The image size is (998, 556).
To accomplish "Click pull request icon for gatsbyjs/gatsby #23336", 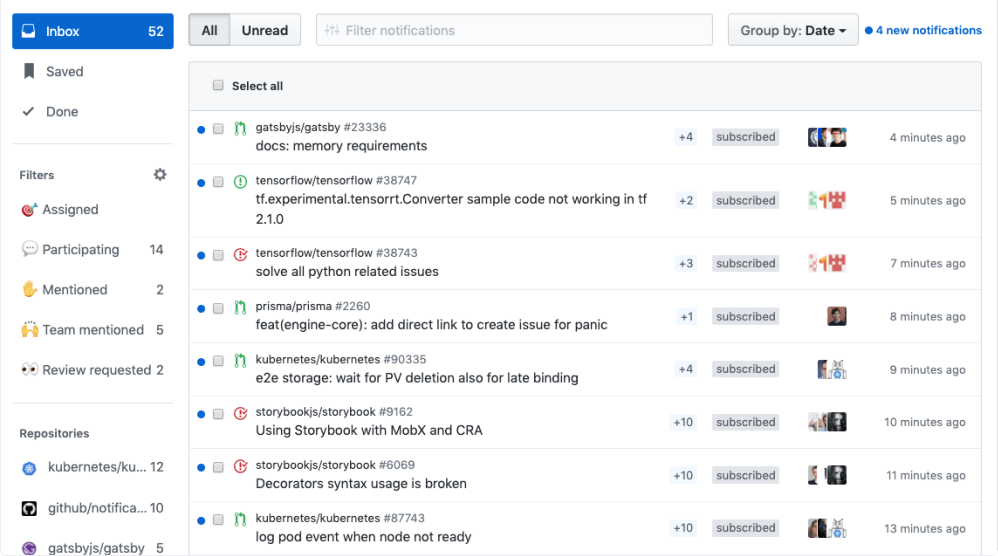I will (240, 128).
